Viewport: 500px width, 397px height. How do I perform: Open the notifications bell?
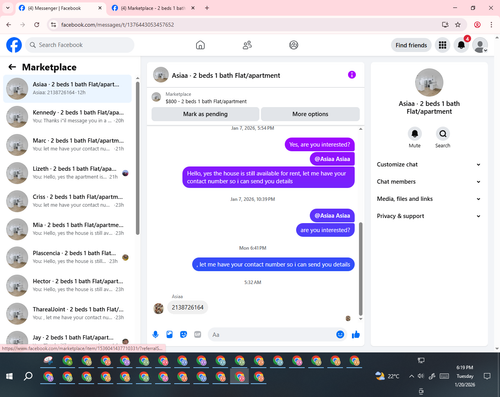(461, 45)
